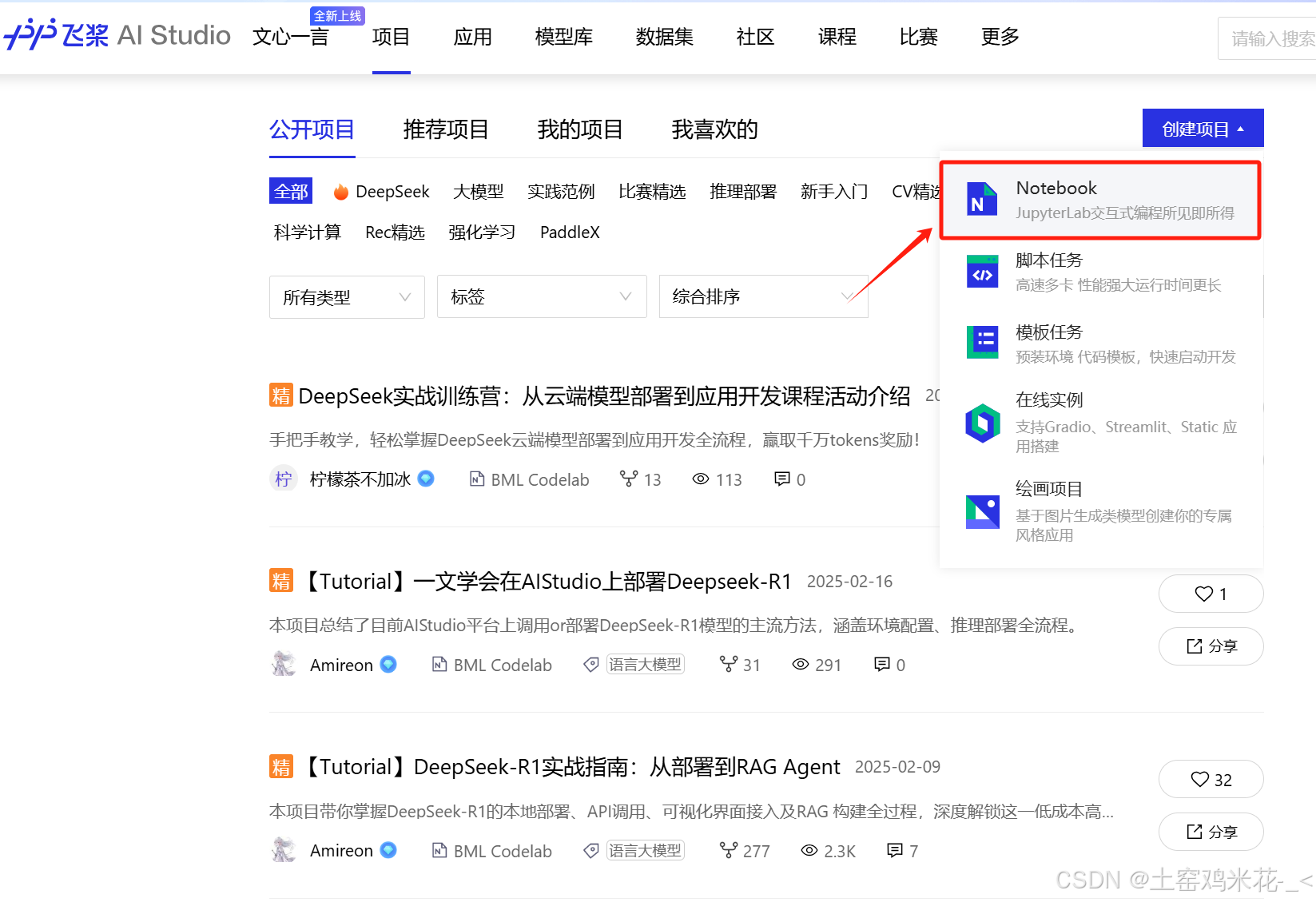Filter by 新手入门 category
This screenshot has width=1316, height=902.
pyautogui.click(x=834, y=192)
